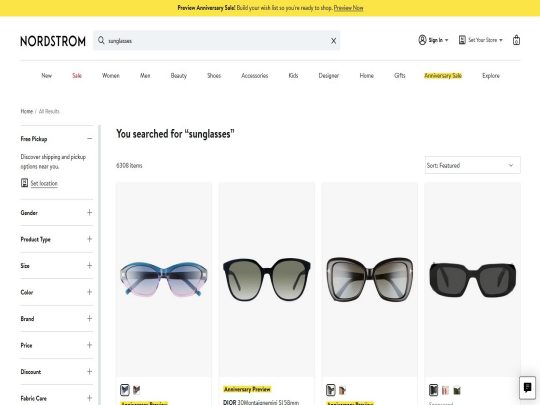This screenshot has height=405, width=540.
Task: Open the Anniversary Sale menu
Action: (x=443, y=75)
